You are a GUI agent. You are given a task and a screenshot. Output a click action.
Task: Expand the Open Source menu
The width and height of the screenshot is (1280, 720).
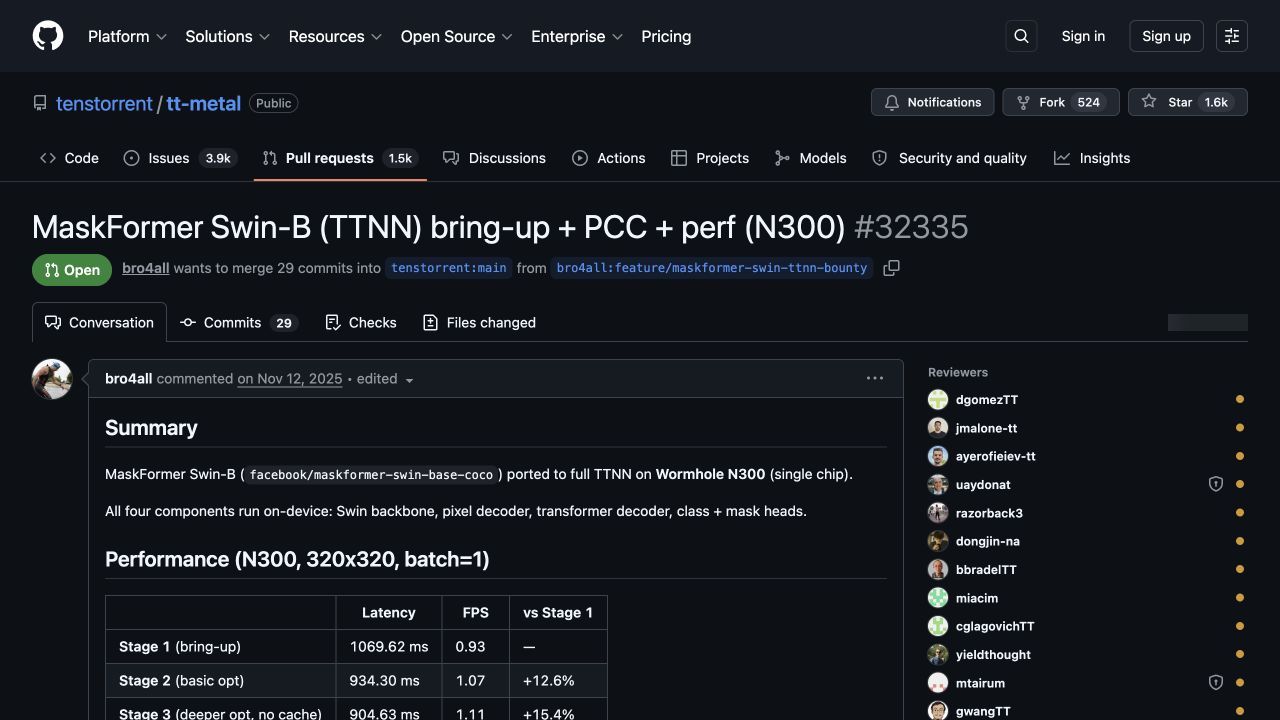pyautogui.click(x=456, y=36)
